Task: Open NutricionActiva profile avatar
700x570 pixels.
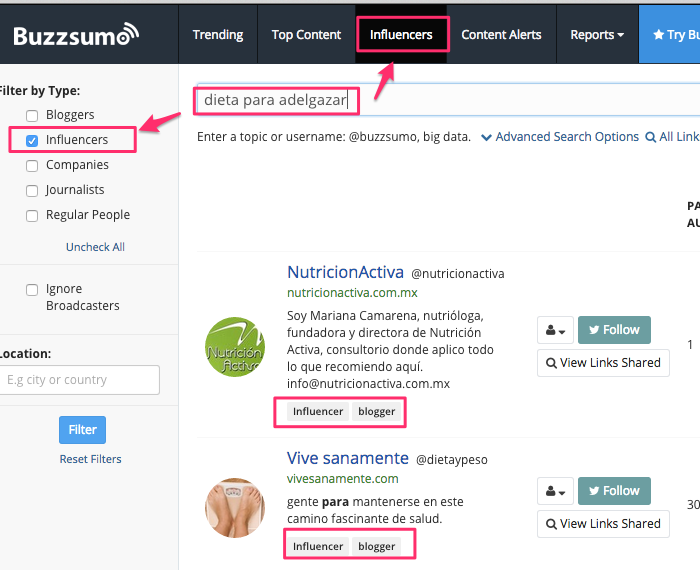Action: coord(233,348)
